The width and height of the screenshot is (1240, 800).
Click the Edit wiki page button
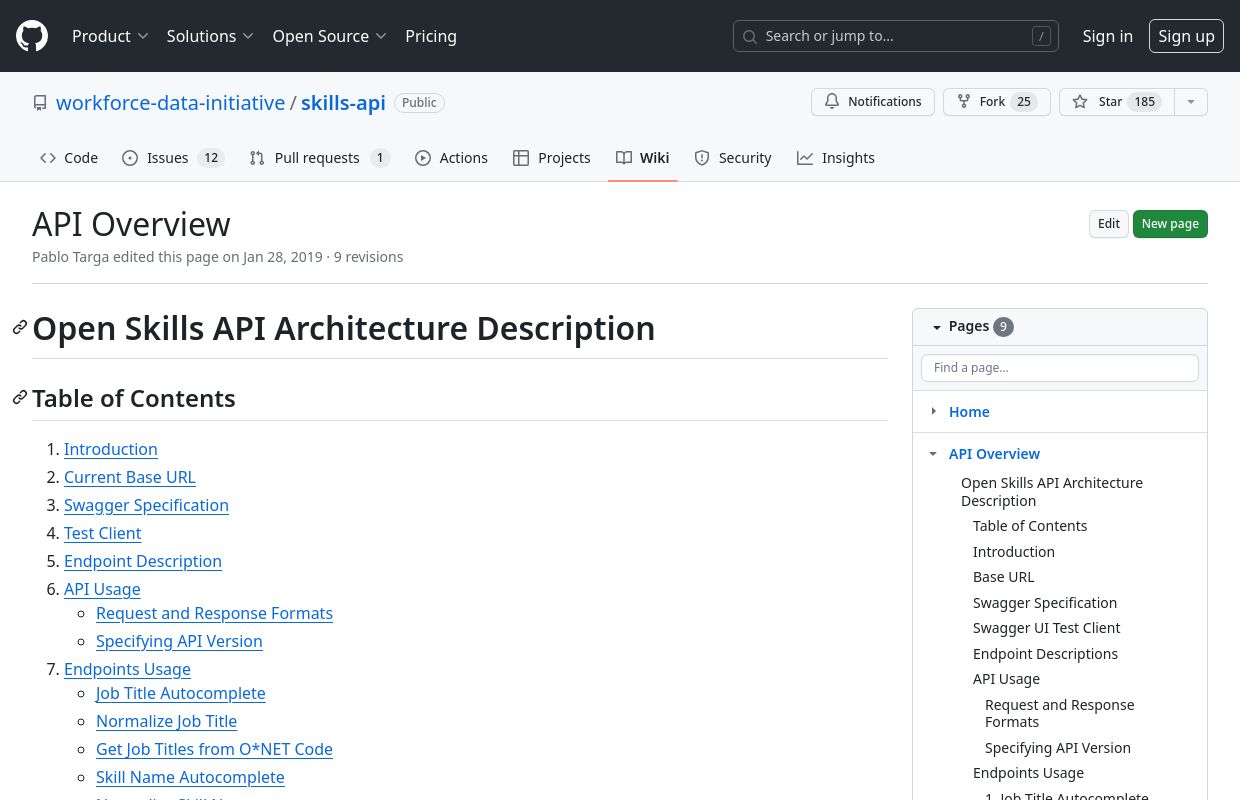pos(1109,224)
